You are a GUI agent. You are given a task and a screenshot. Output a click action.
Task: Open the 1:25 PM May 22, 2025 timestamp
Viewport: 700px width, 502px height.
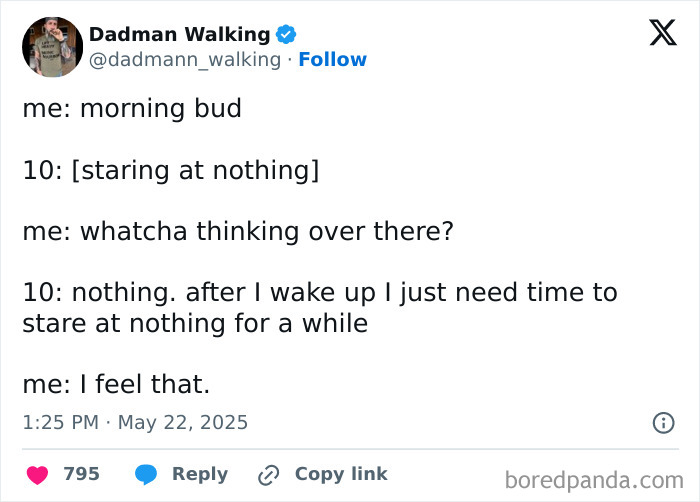(x=135, y=423)
